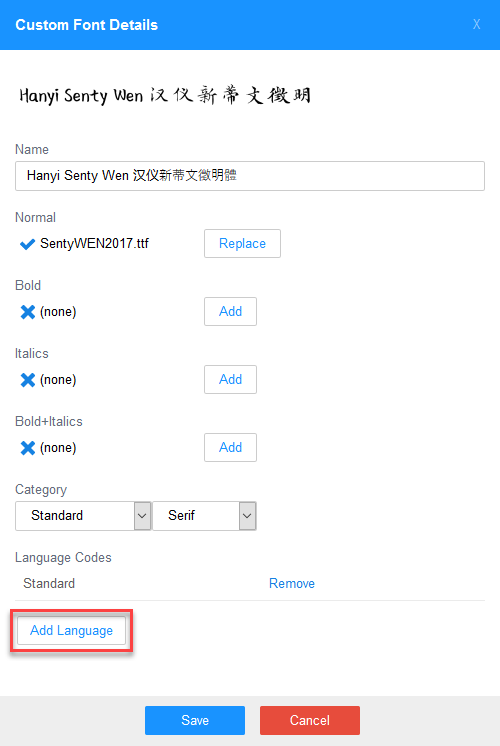This screenshot has height=746, width=500.
Task: Open the Serif category dropdown
Action: (x=204, y=516)
